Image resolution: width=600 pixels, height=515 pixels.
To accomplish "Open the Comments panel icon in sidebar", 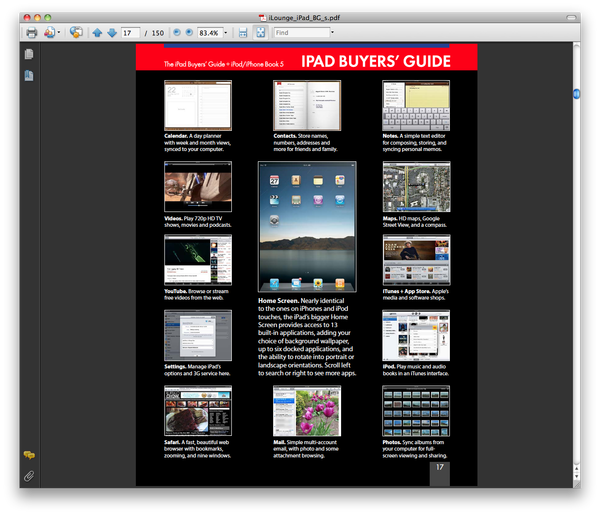I will pos(29,455).
